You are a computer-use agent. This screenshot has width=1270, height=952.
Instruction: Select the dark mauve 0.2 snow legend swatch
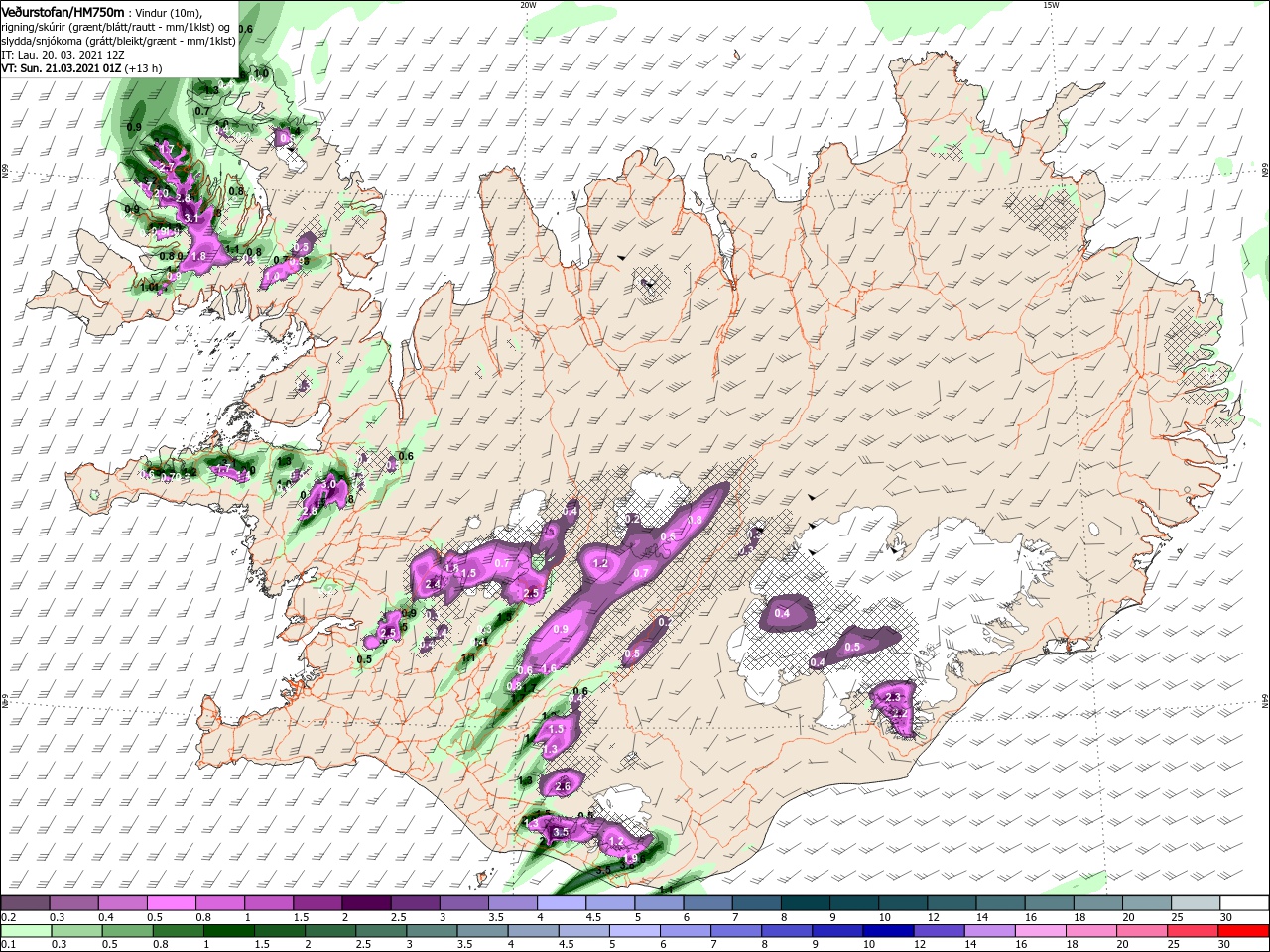[x=25, y=903]
